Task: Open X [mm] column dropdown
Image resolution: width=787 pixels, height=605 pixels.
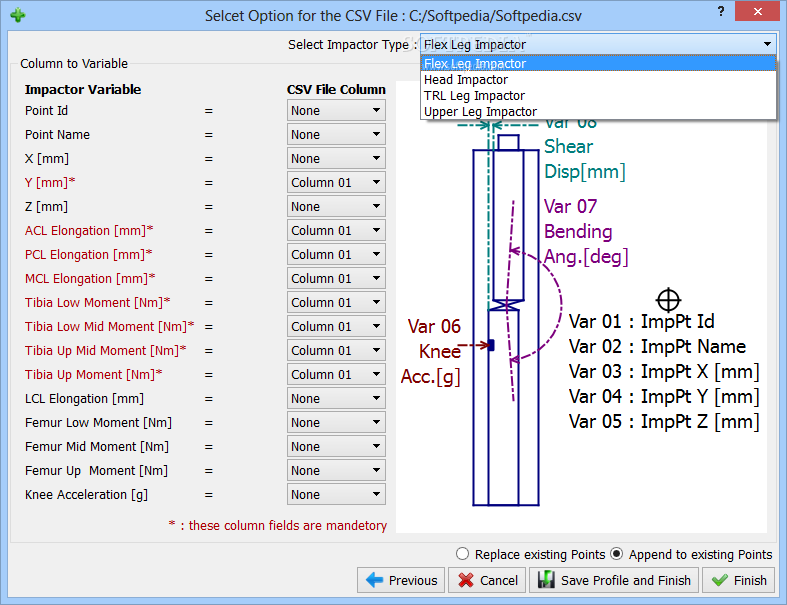Action: click(336, 159)
